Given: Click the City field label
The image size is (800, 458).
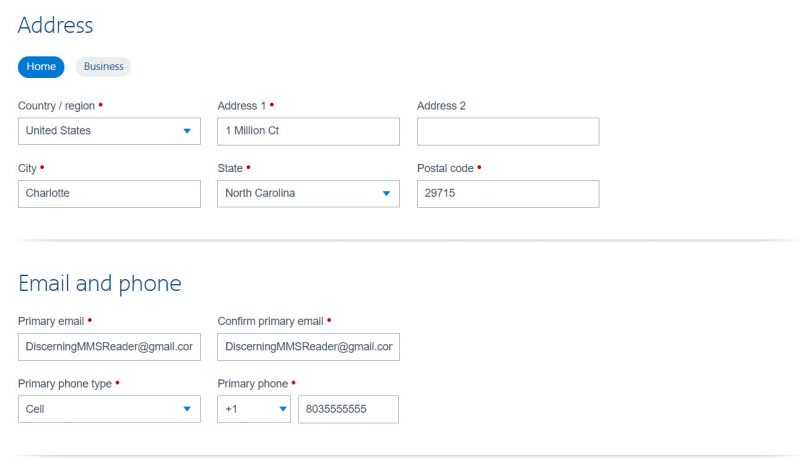Looking at the screenshot, I should coord(28,169).
